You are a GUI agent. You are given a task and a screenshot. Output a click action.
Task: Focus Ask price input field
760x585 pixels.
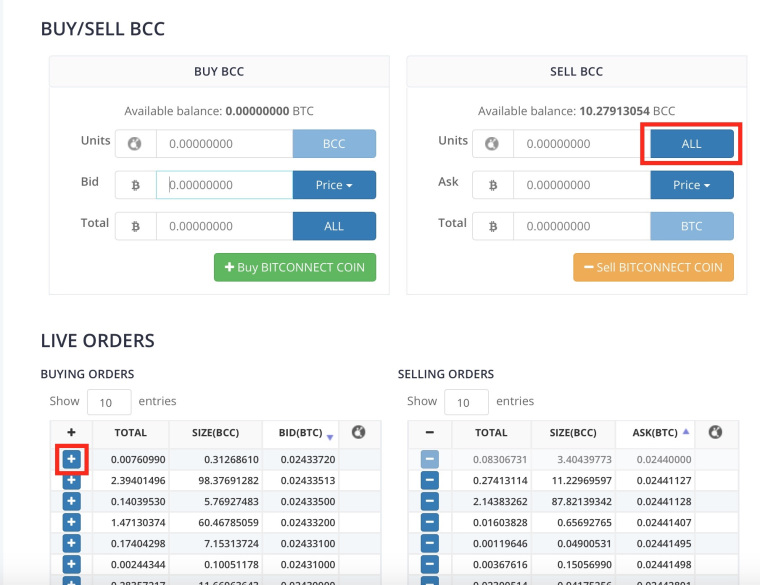click(x=582, y=185)
